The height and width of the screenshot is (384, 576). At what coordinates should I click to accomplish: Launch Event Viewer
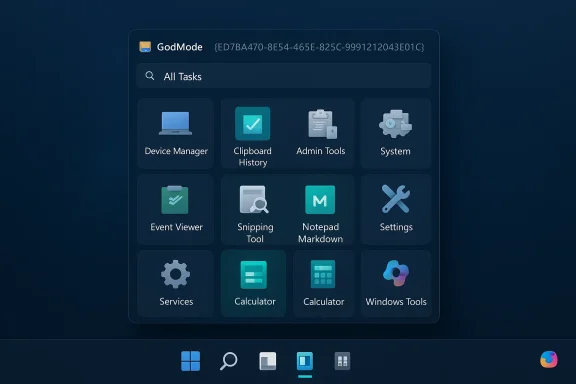[176, 209]
